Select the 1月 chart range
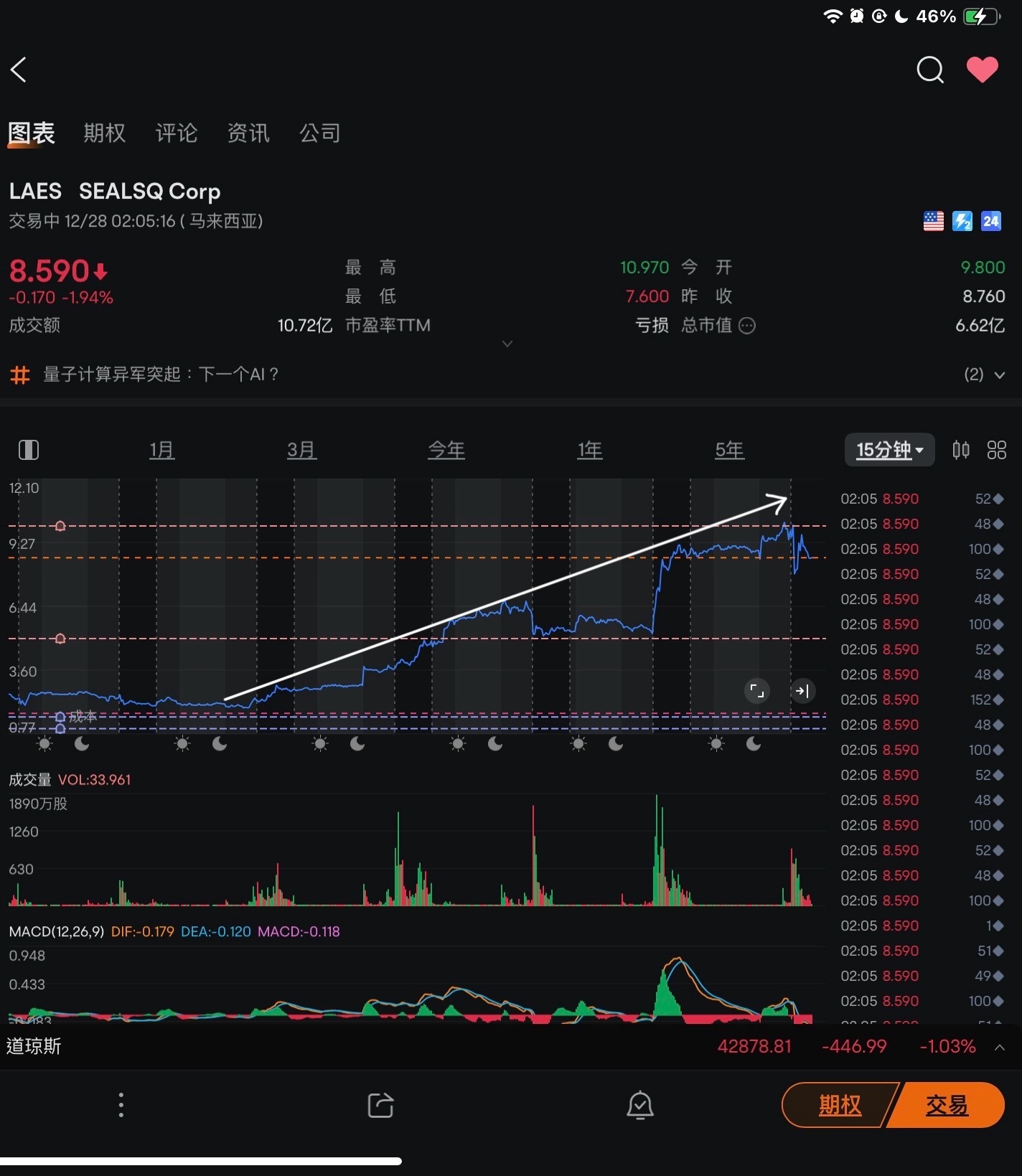Viewport: 1022px width, 1176px height. [162, 450]
